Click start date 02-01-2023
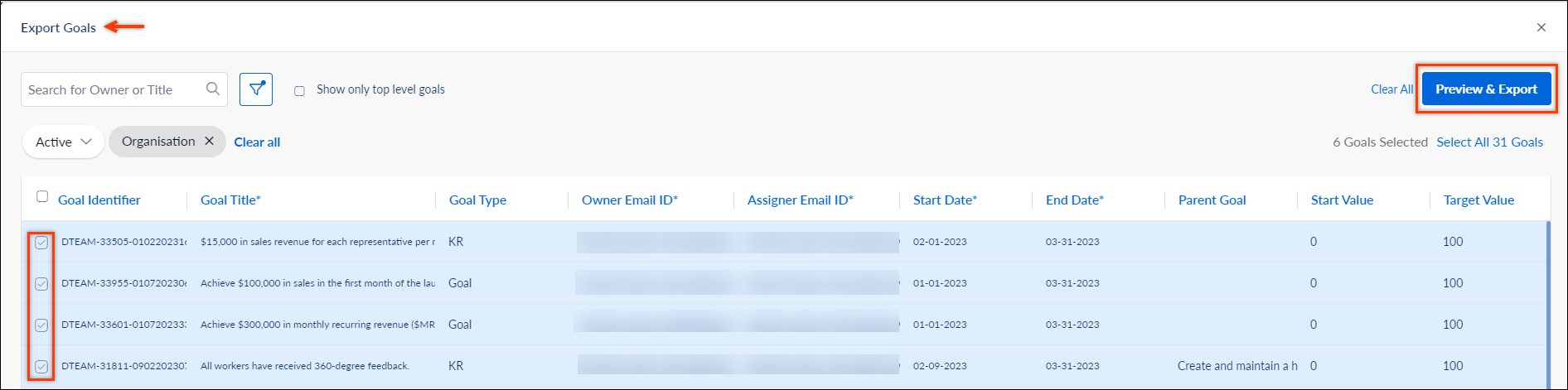The image size is (1568, 390). [x=940, y=242]
